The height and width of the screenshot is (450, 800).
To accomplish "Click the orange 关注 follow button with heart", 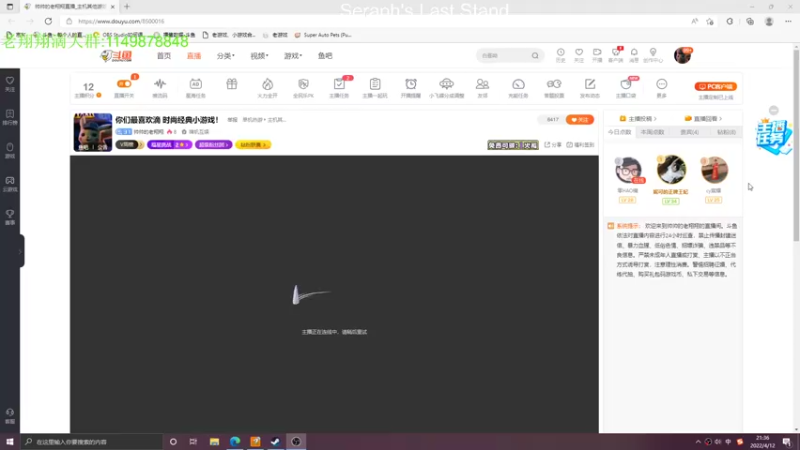I will (x=580, y=119).
